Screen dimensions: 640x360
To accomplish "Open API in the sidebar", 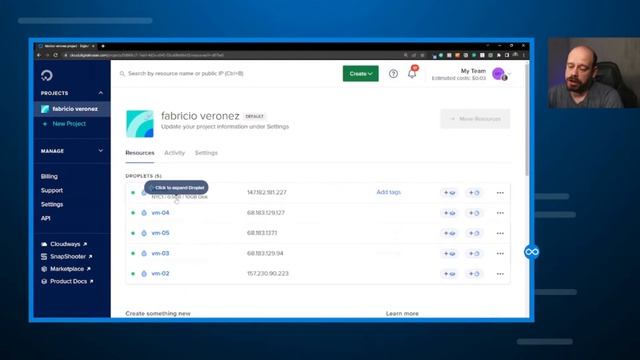I will point(45,218).
